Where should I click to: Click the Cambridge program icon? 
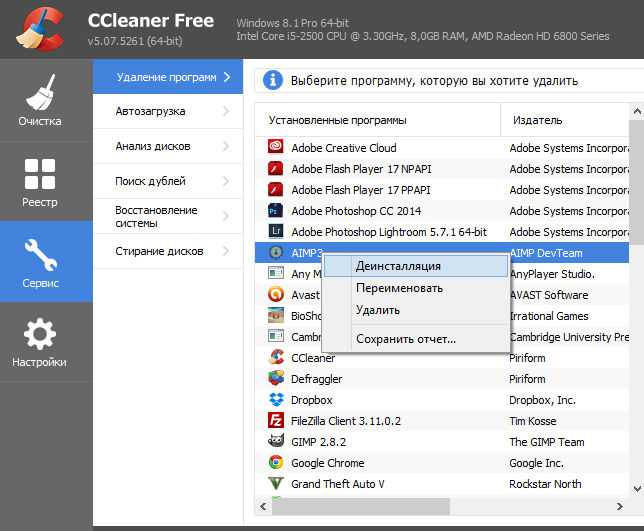point(276,336)
